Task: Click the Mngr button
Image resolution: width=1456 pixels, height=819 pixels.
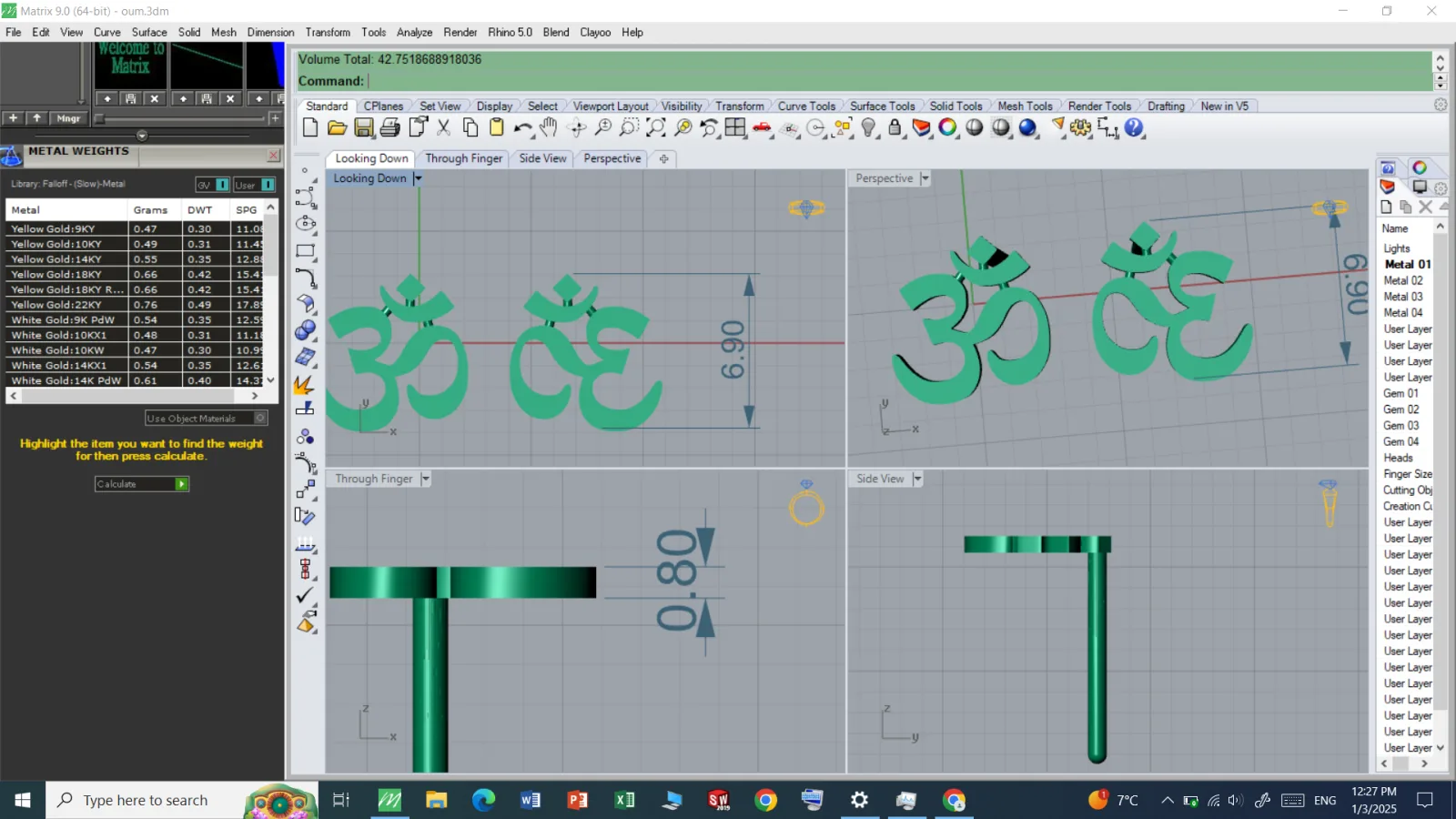Action: tap(68, 118)
